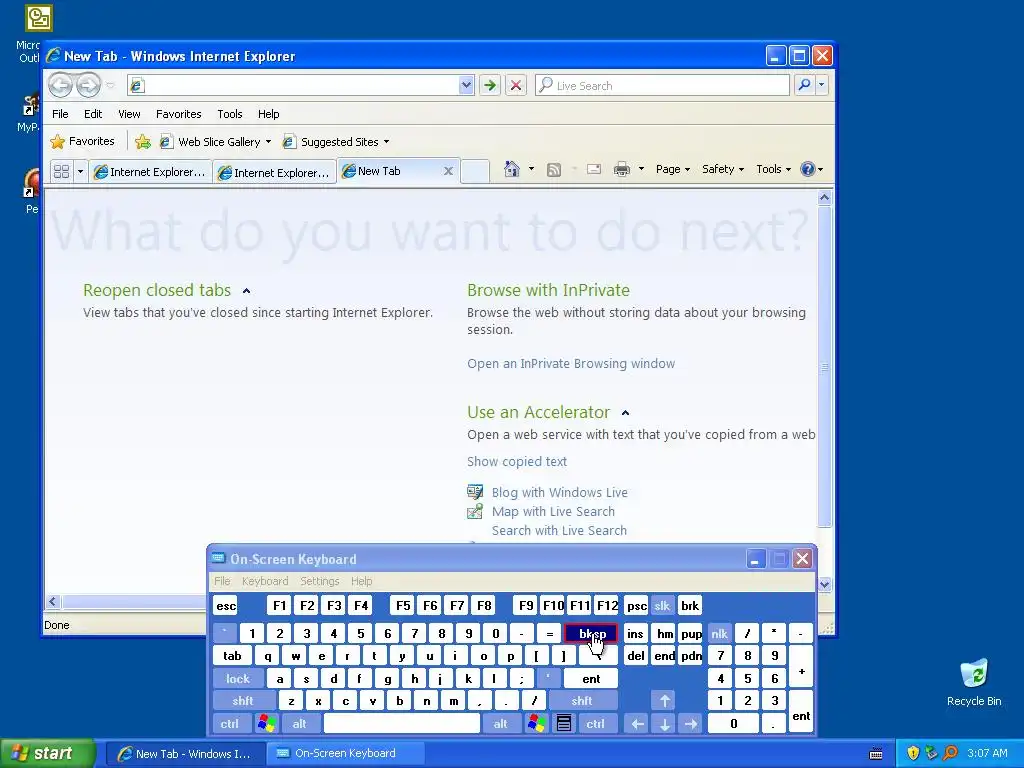Viewport: 1024px width, 768px height.
Task: Click the down arrow key on keyboard
Action: [664, 724]
